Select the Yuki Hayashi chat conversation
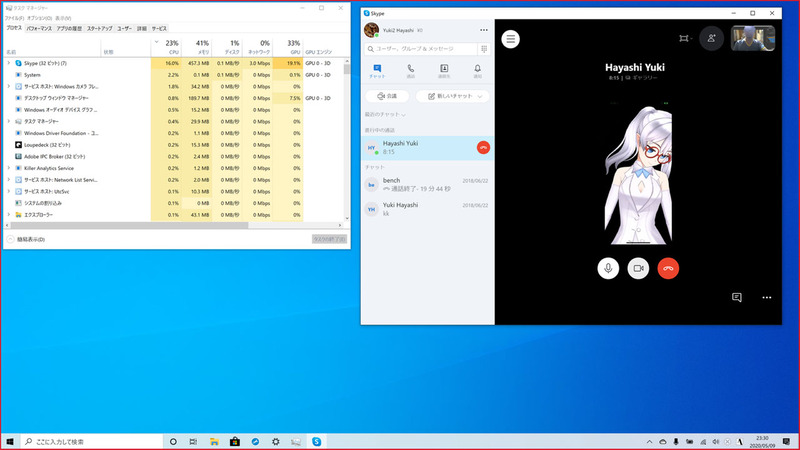Screen dimensions: 800x450 pyautogui.click(x=428, y=209)
